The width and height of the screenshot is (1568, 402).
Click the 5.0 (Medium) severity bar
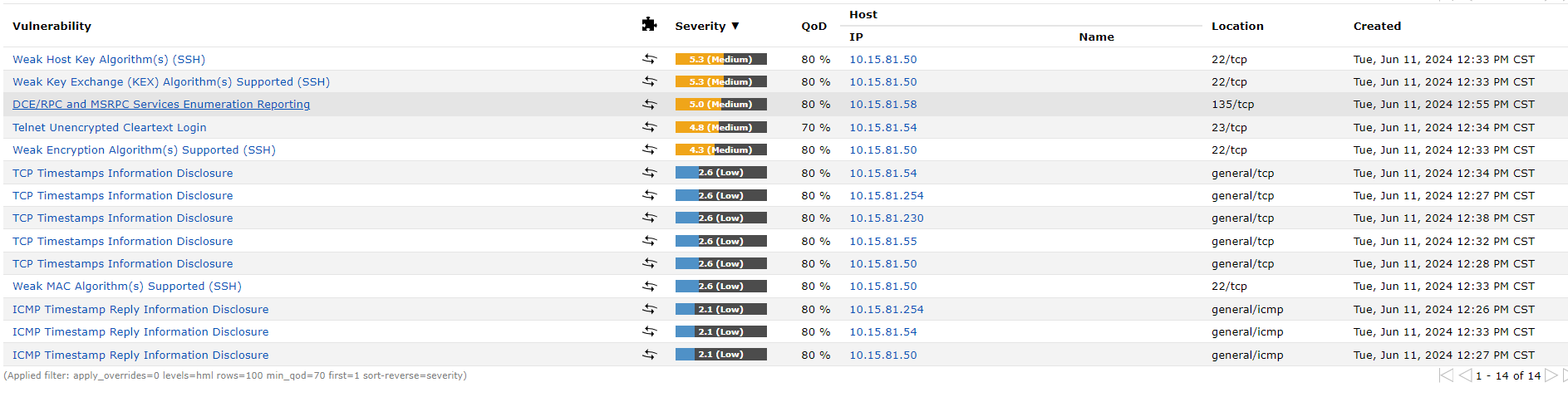[x=720, y=105]
